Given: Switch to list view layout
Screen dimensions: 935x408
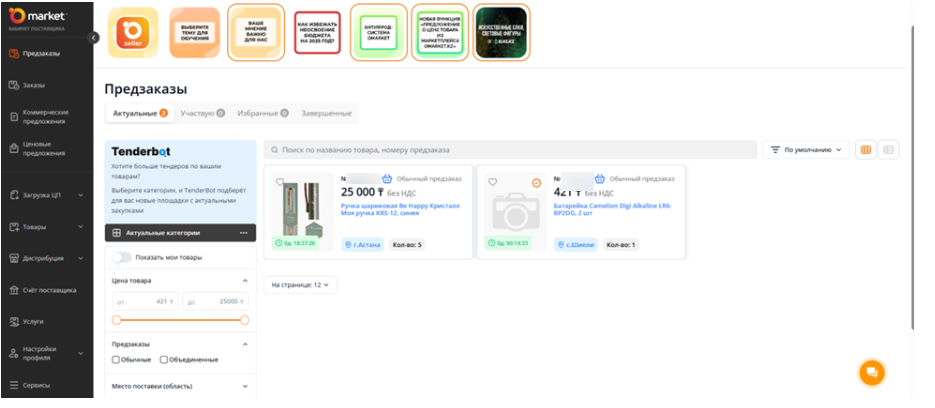Looking at the screenshot, I should pos(888,150).
